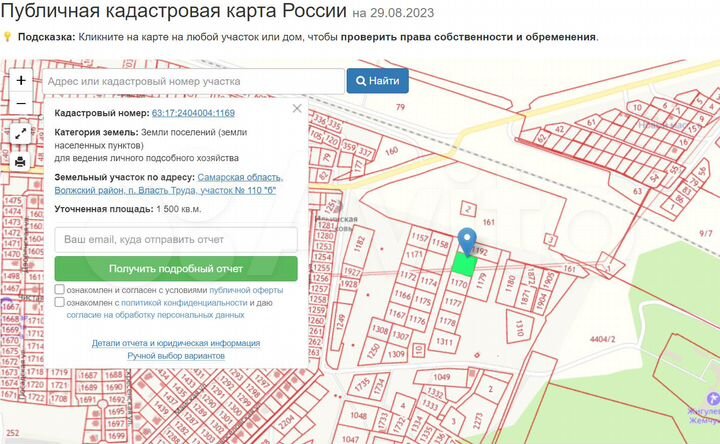
Task: Click parcel labeled 1166 on the map
Action: (403, 294)
